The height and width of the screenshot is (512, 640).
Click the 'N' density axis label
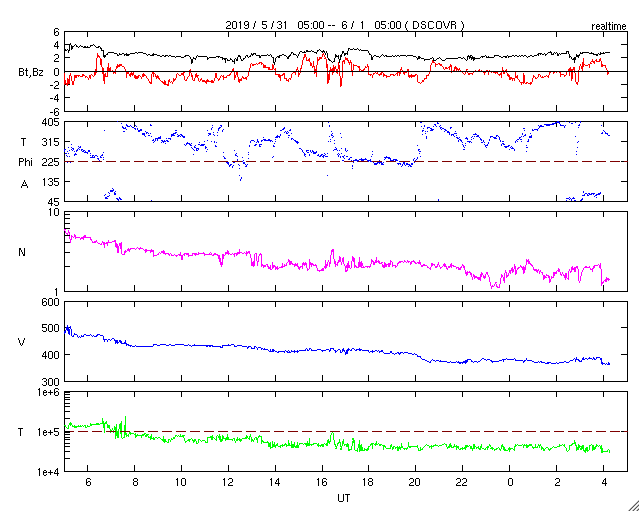coord(22,252)
